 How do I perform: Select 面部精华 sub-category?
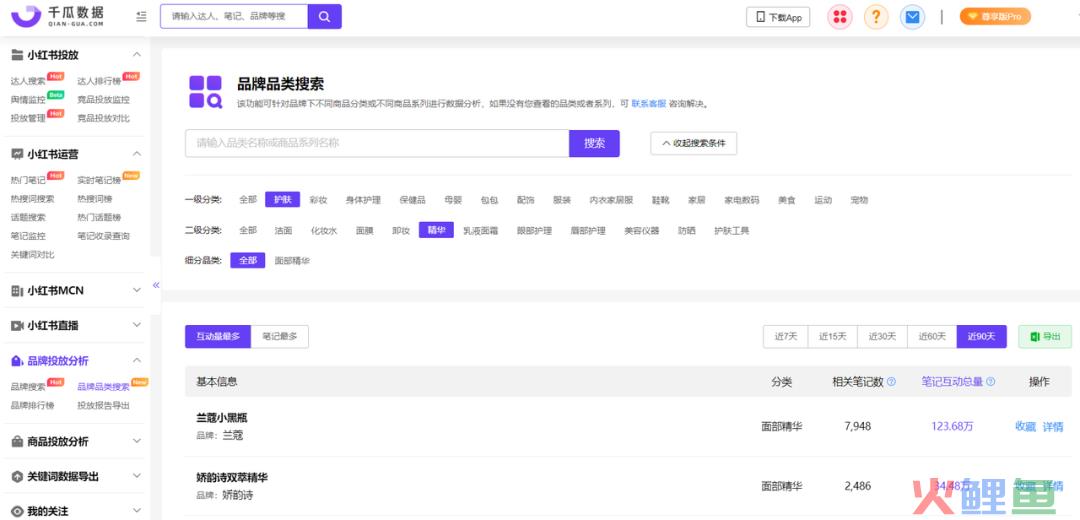pos(292,260)
